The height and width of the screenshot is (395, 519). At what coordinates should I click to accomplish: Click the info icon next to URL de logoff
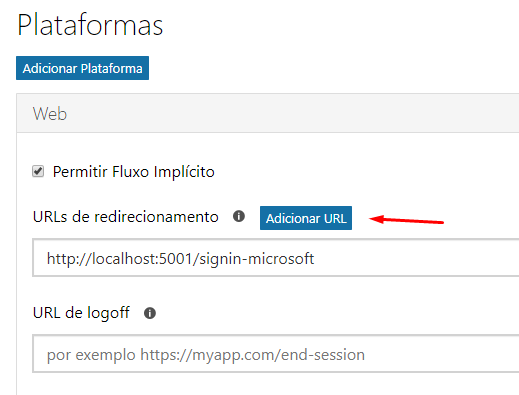(x=150, y=313)
